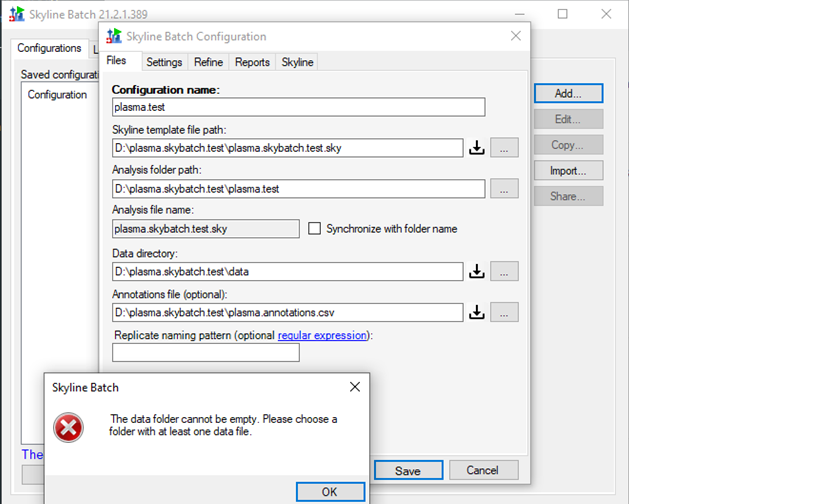814x504 pixels.
Task: Browse for Annotations file
Action: 504,312
